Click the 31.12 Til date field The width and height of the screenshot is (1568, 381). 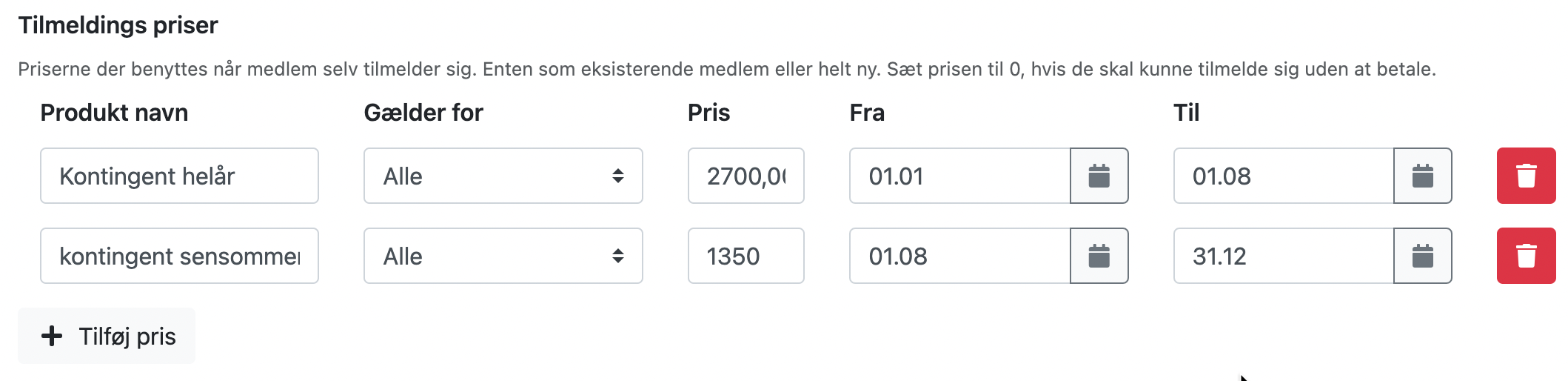[1283, 256]
